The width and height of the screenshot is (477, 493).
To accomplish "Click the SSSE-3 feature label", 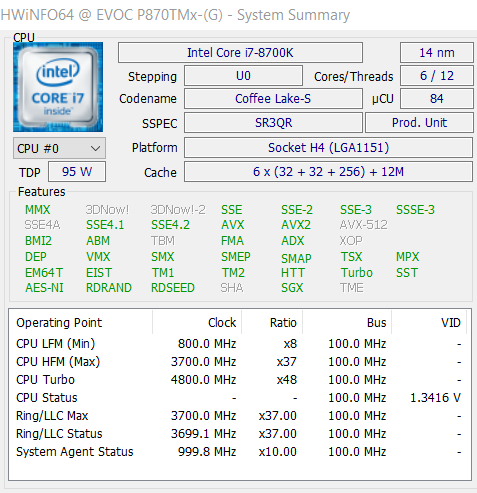I will [415, 210].
